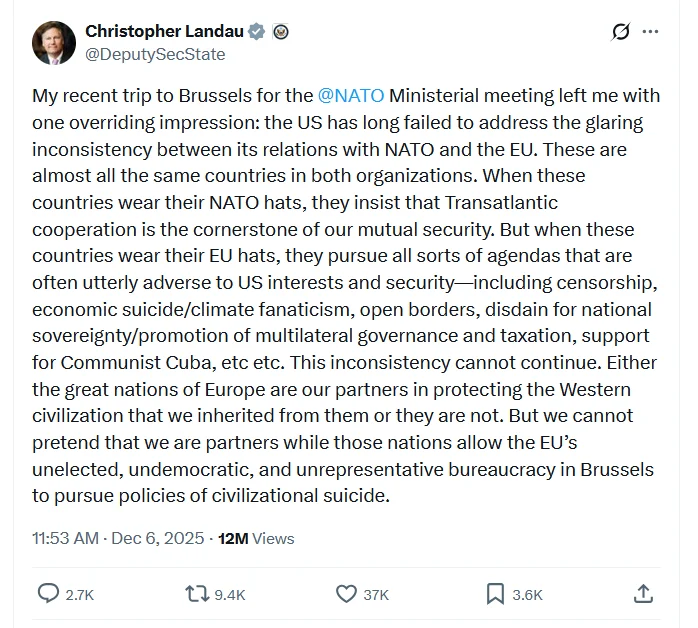Screen dimensions: 698x628
Task: Click the 2.7K replies count
Action: pos(79,595)
